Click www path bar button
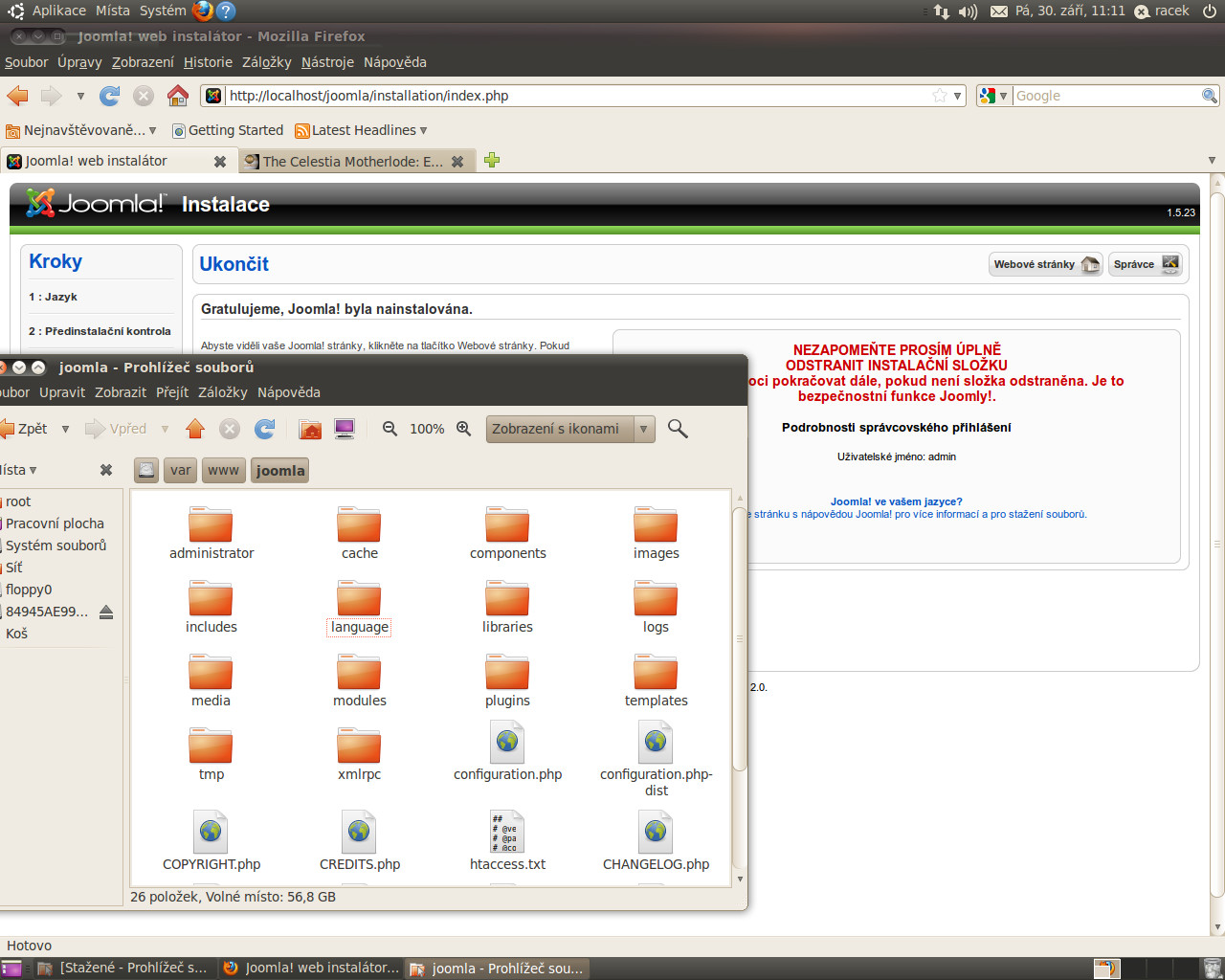Image resolution: width=1225 pixels, height=980 pixels. (x=223, y=470)
